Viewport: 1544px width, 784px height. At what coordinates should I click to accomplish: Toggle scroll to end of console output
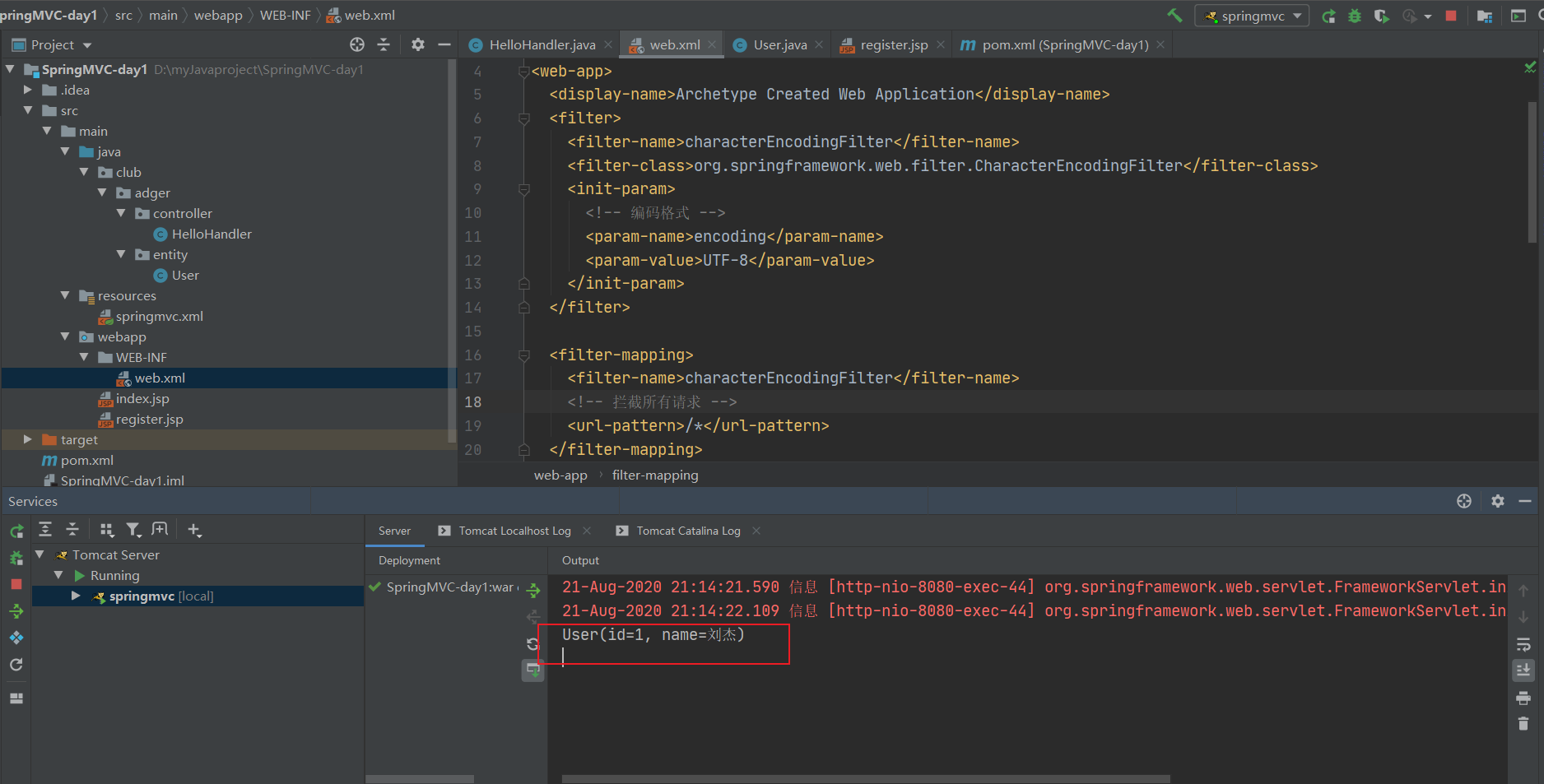(x=1523, y=670)
